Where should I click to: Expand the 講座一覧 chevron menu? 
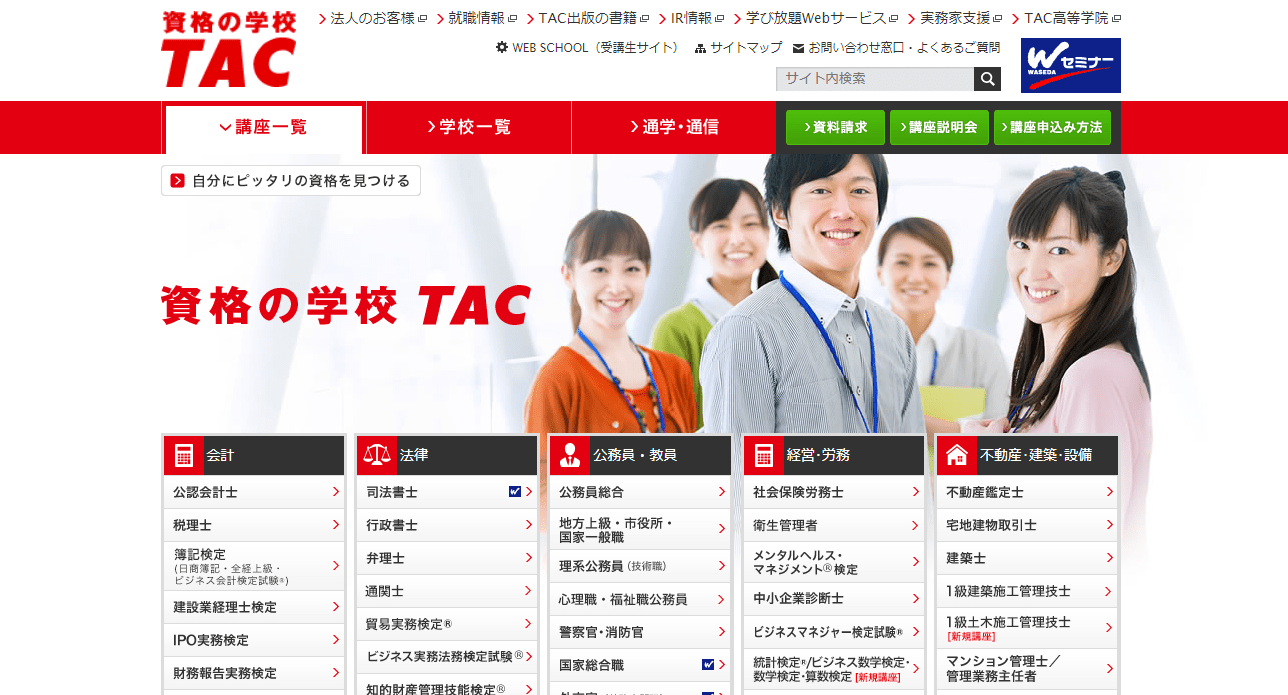pos(222,127)
